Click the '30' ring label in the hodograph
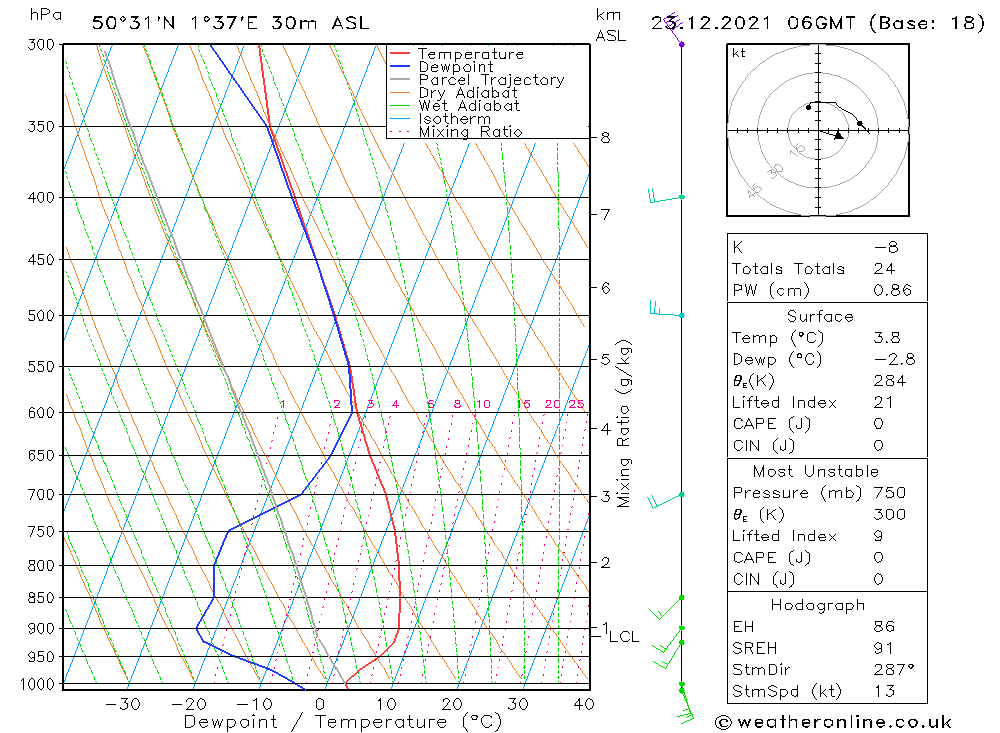Viewport: 1000px width, 733px height. (776, 171)
